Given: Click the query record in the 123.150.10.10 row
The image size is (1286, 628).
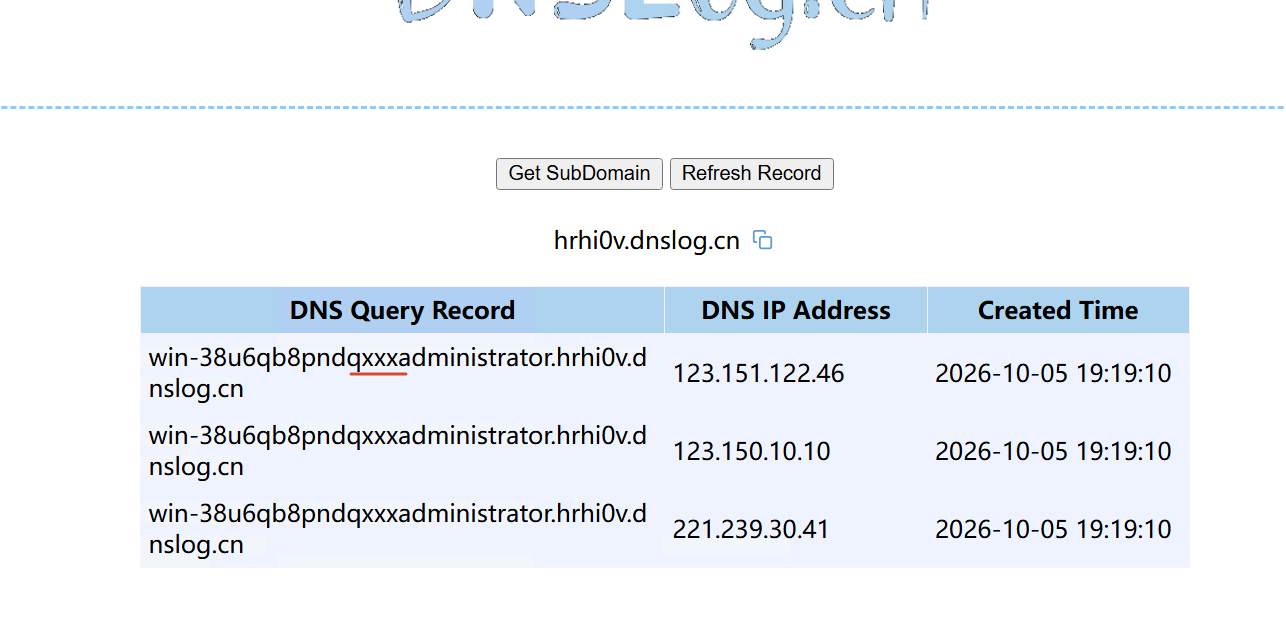Looking at the screenshot, I should point(398,451).
